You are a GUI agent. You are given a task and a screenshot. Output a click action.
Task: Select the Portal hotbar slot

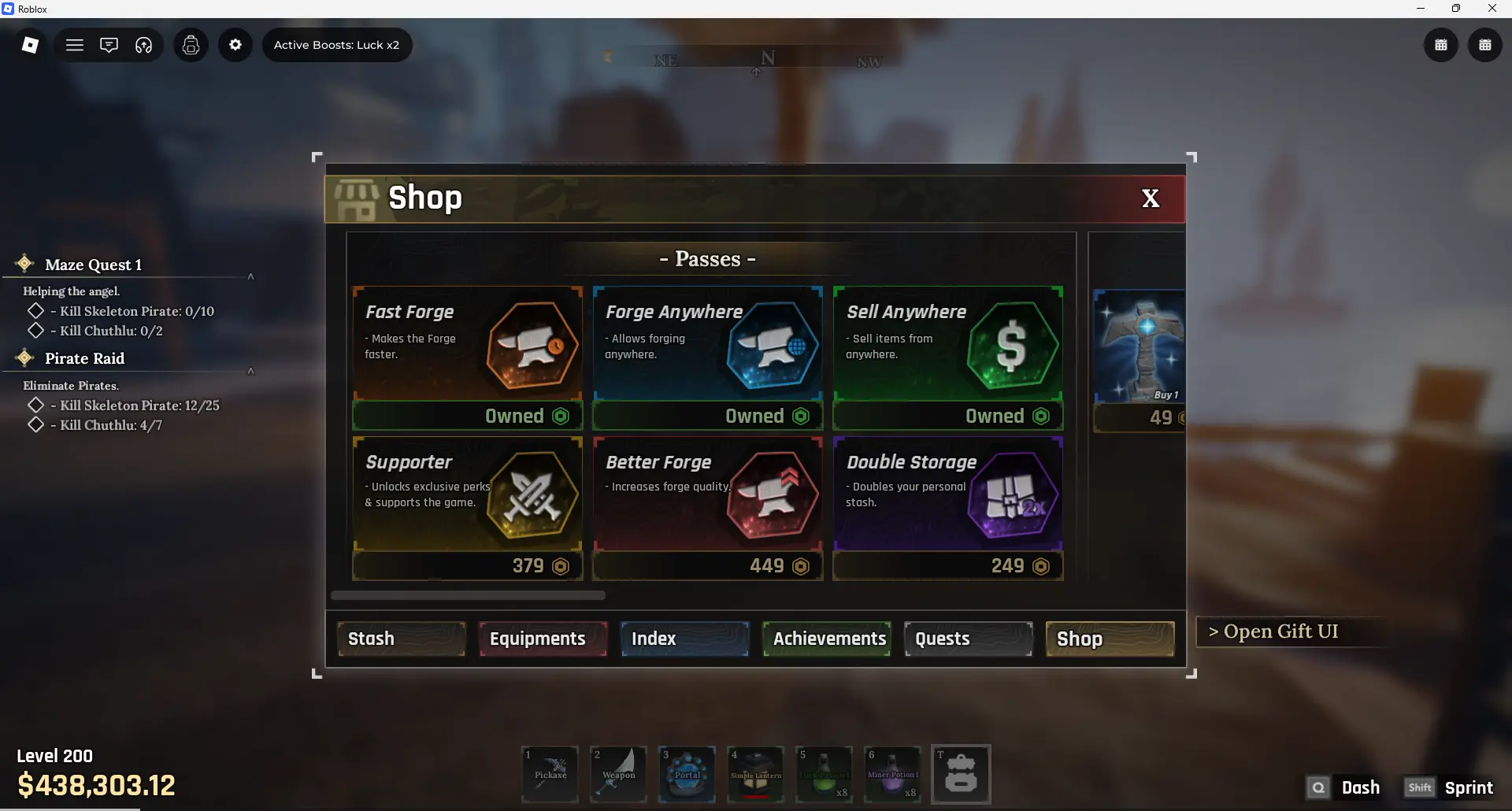(x=687, y=774)
